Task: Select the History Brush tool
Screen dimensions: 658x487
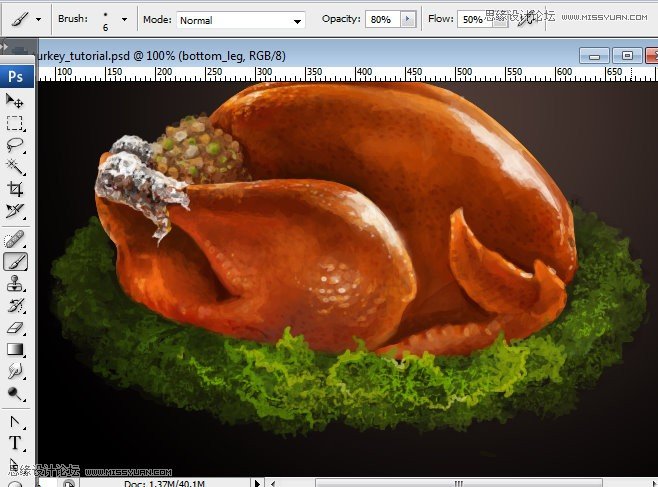Action: 15,305
